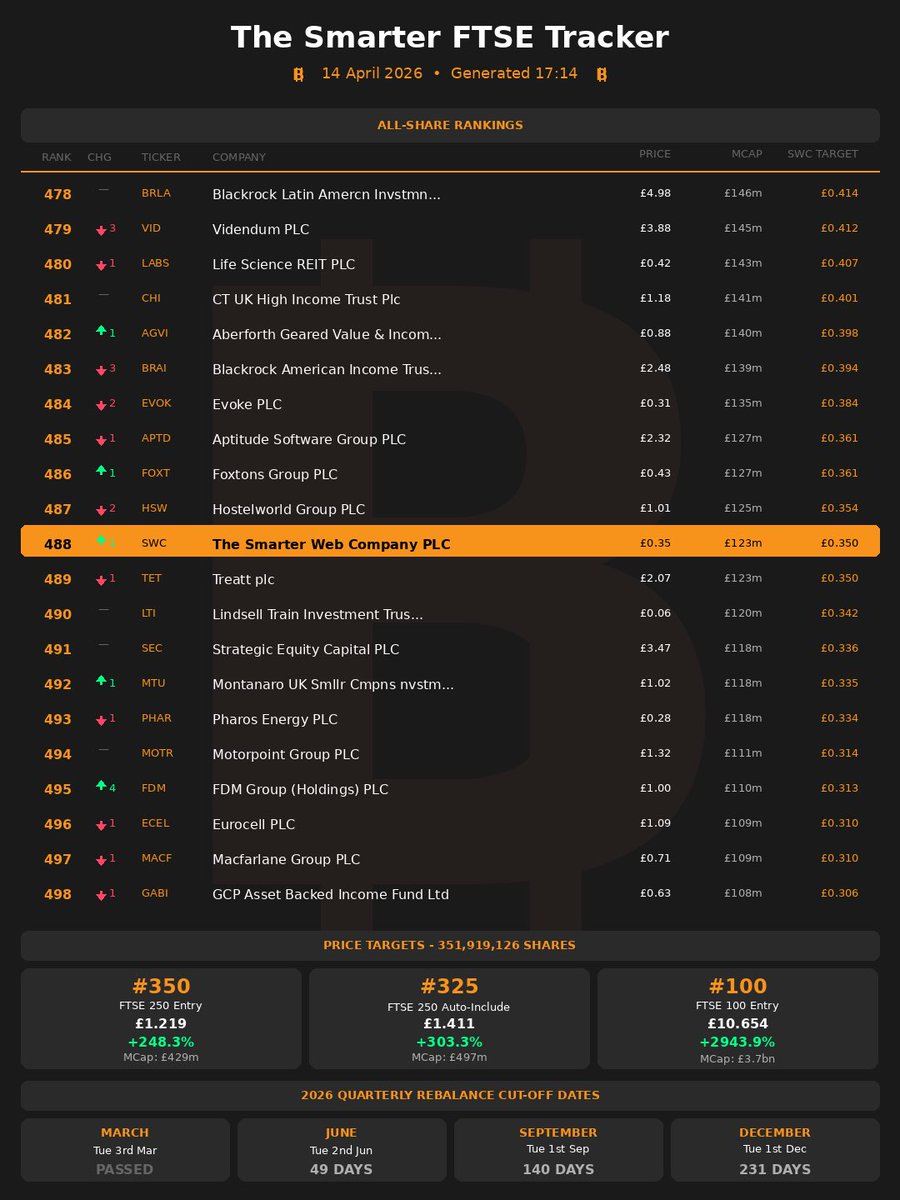Click the red down arrow in the LABS row

tap(101, 265)
